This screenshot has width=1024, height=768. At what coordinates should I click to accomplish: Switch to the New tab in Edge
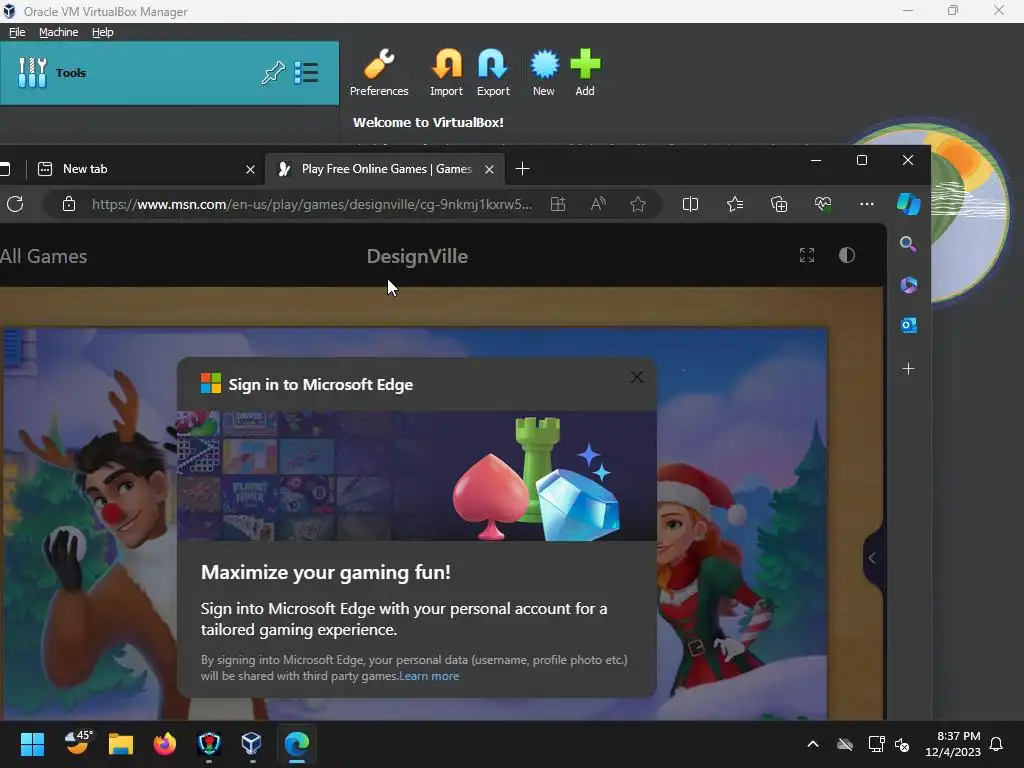[147, 169]
